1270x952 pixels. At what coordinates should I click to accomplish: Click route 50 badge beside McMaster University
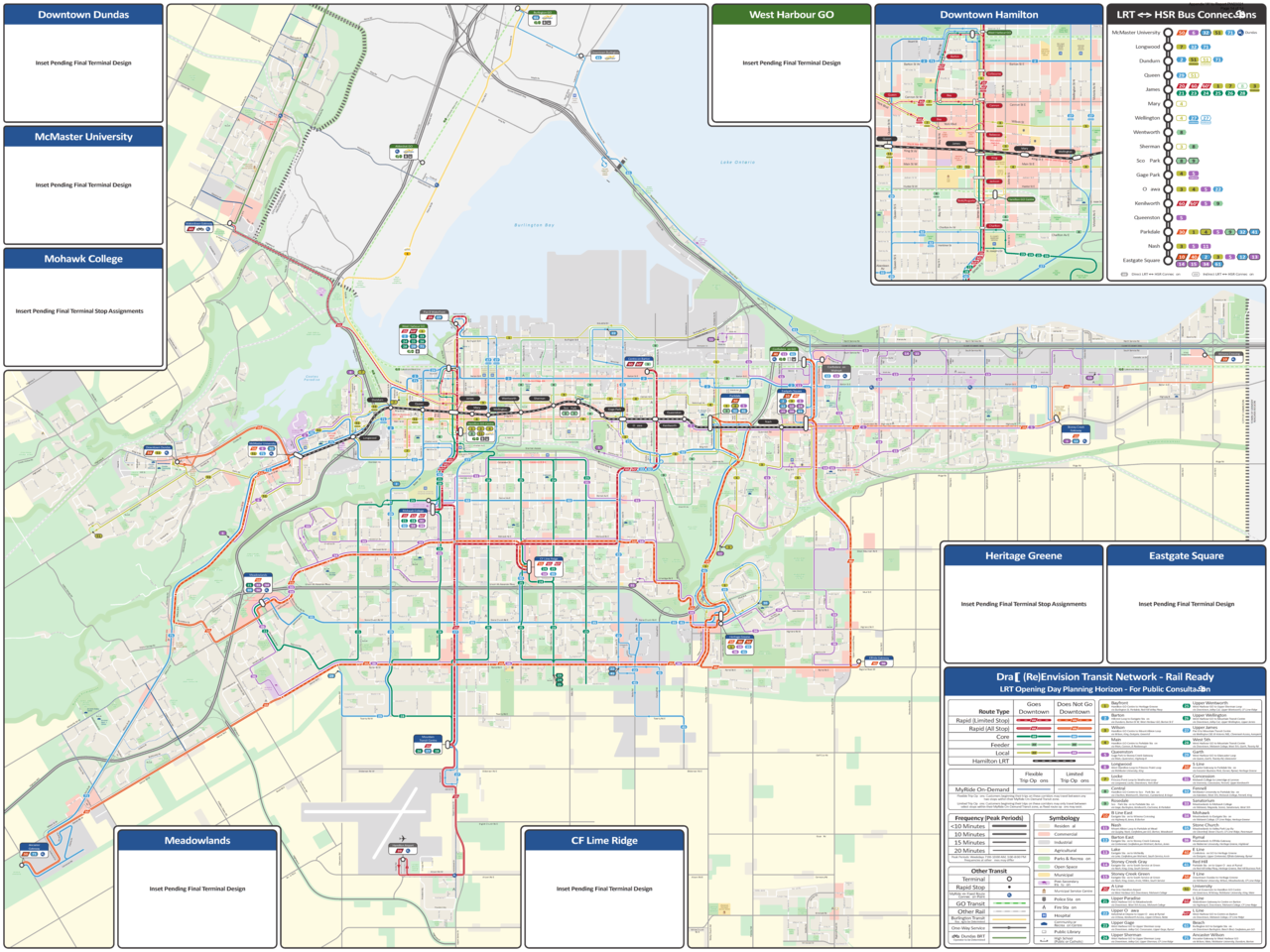point(1181,33)
